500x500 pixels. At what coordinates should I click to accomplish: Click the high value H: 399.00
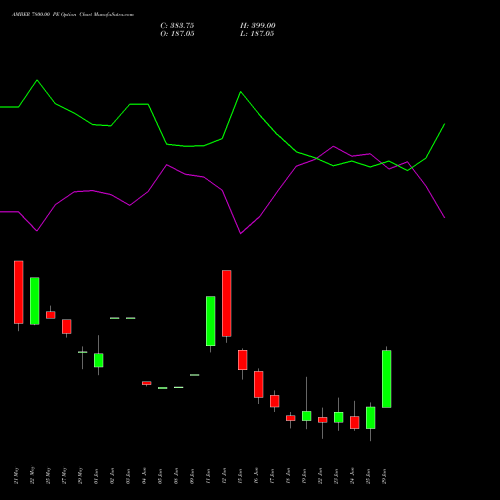pos(258,26)
